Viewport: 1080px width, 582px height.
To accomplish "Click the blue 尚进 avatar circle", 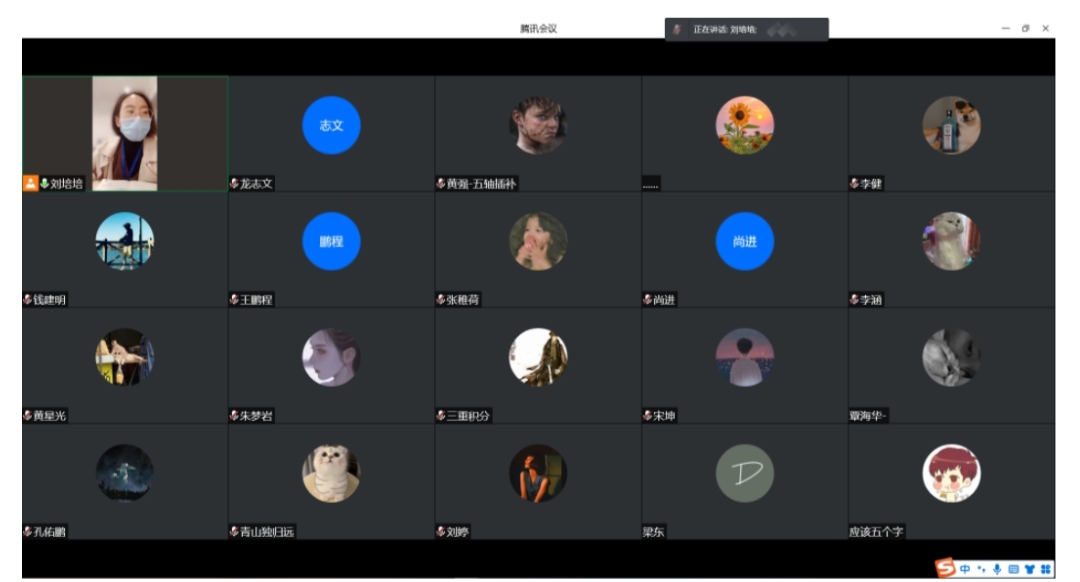I will pyautogui.click(x=744, y=242).
